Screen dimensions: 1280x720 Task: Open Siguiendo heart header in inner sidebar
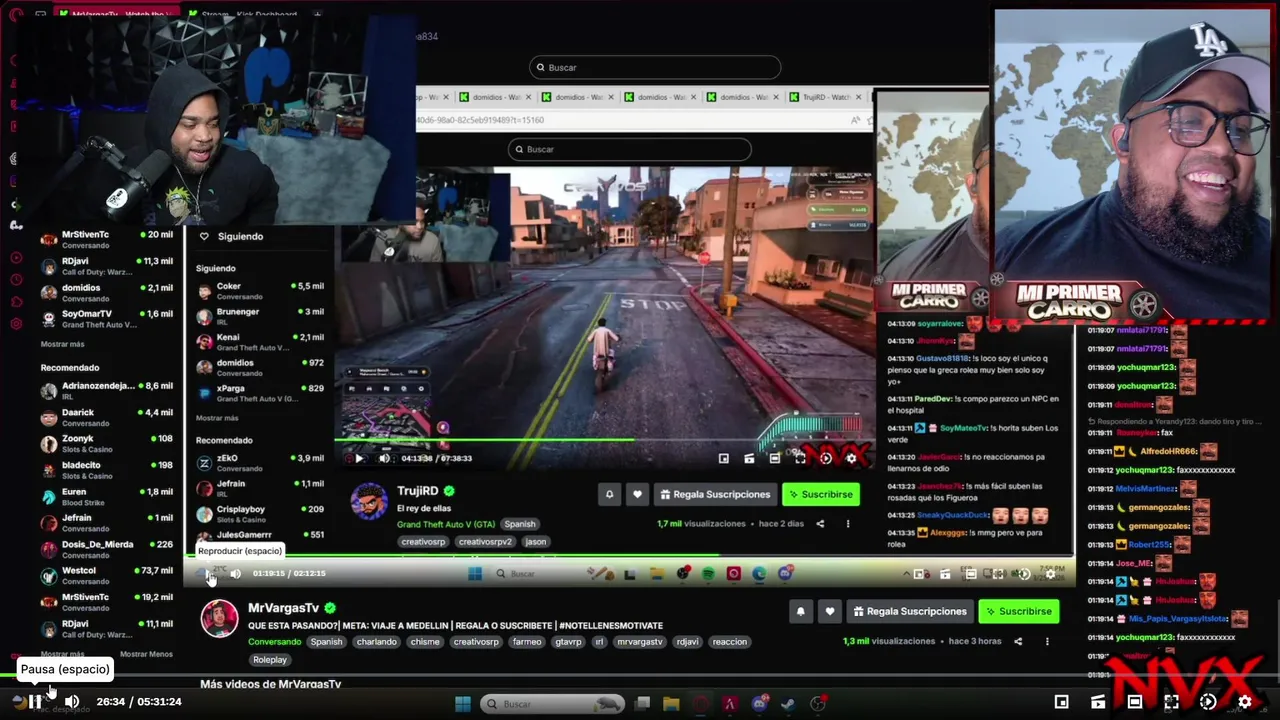point(232,236)
